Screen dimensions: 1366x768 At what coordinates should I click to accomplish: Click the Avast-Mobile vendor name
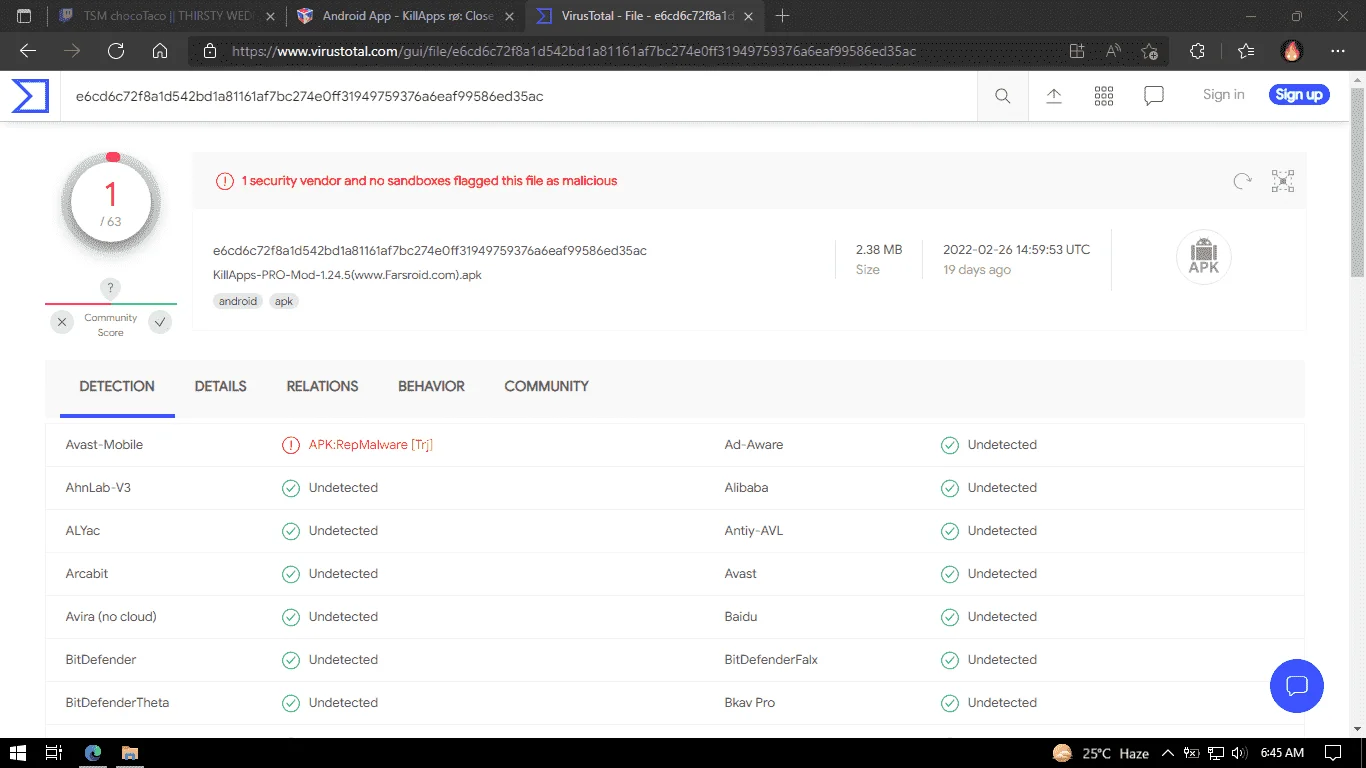tap(104, 445)
